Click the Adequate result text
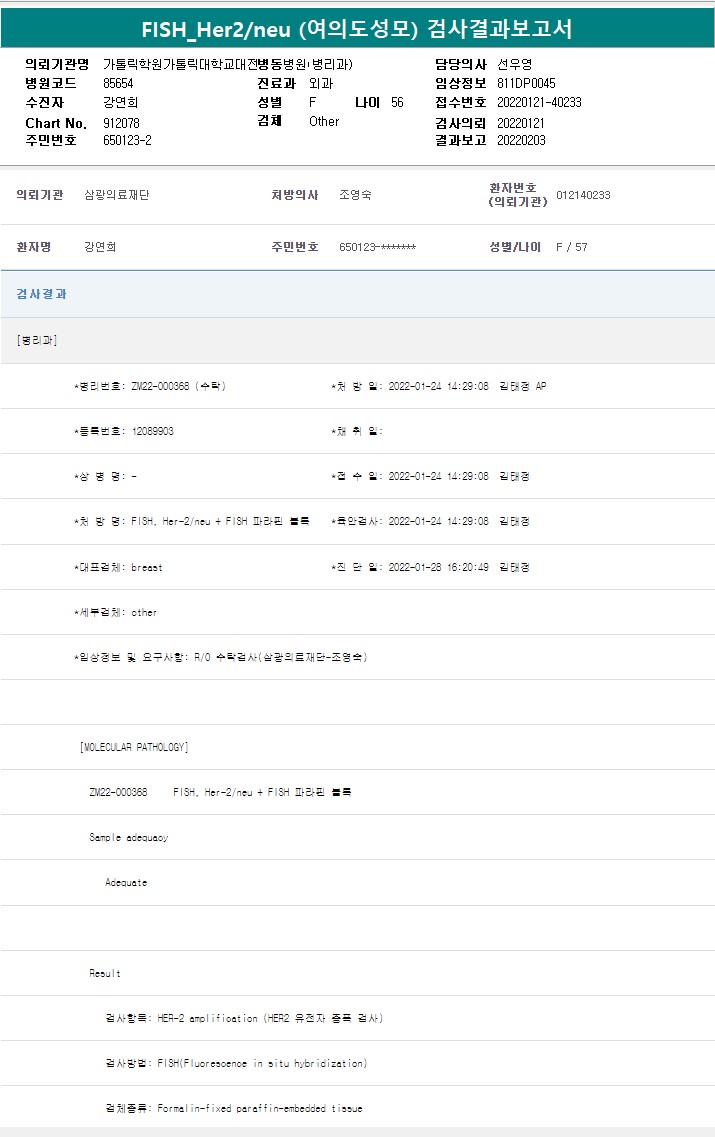715x1137 pixels. tap(126, 883)
